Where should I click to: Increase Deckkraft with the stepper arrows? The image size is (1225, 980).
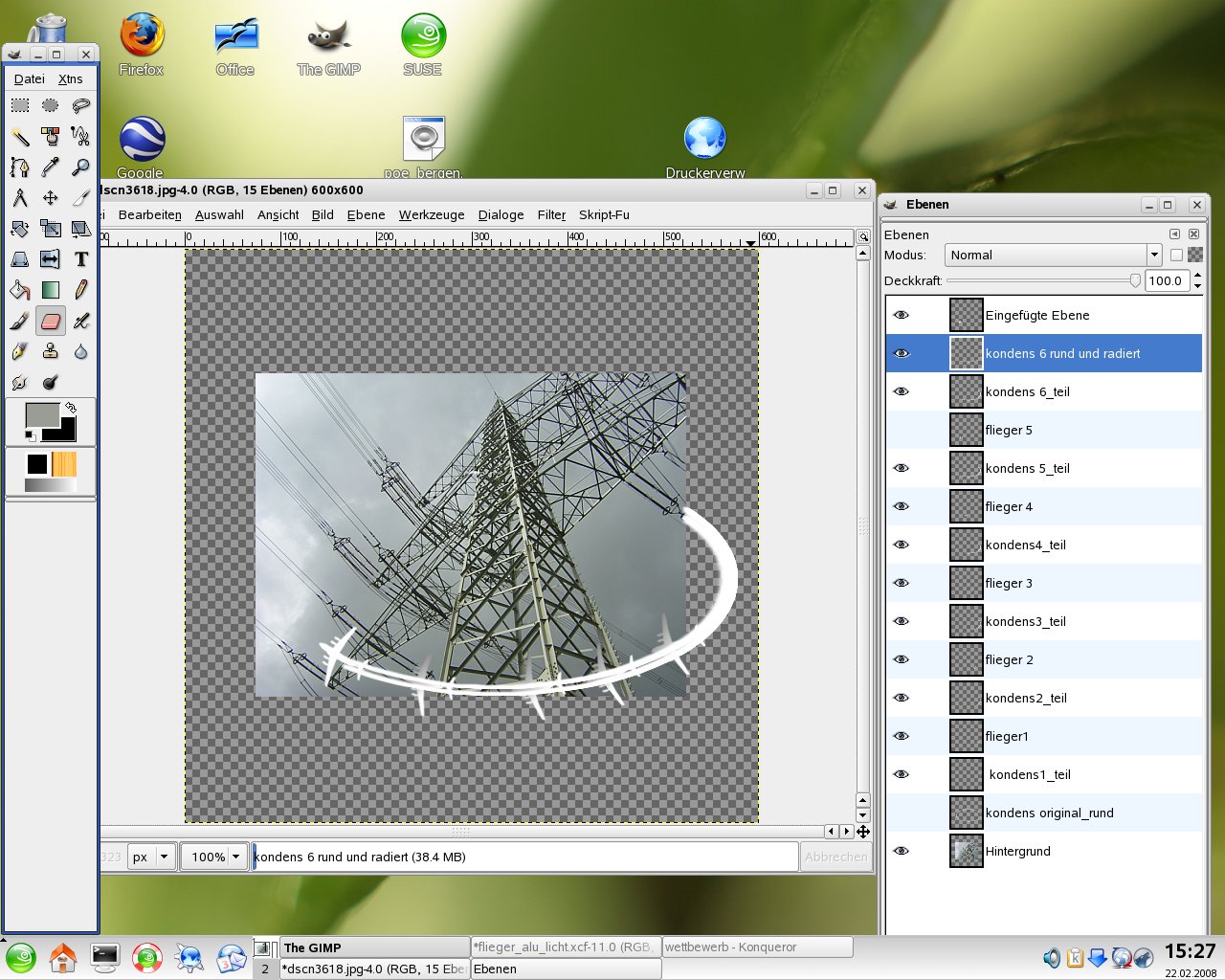point(1196,276)
